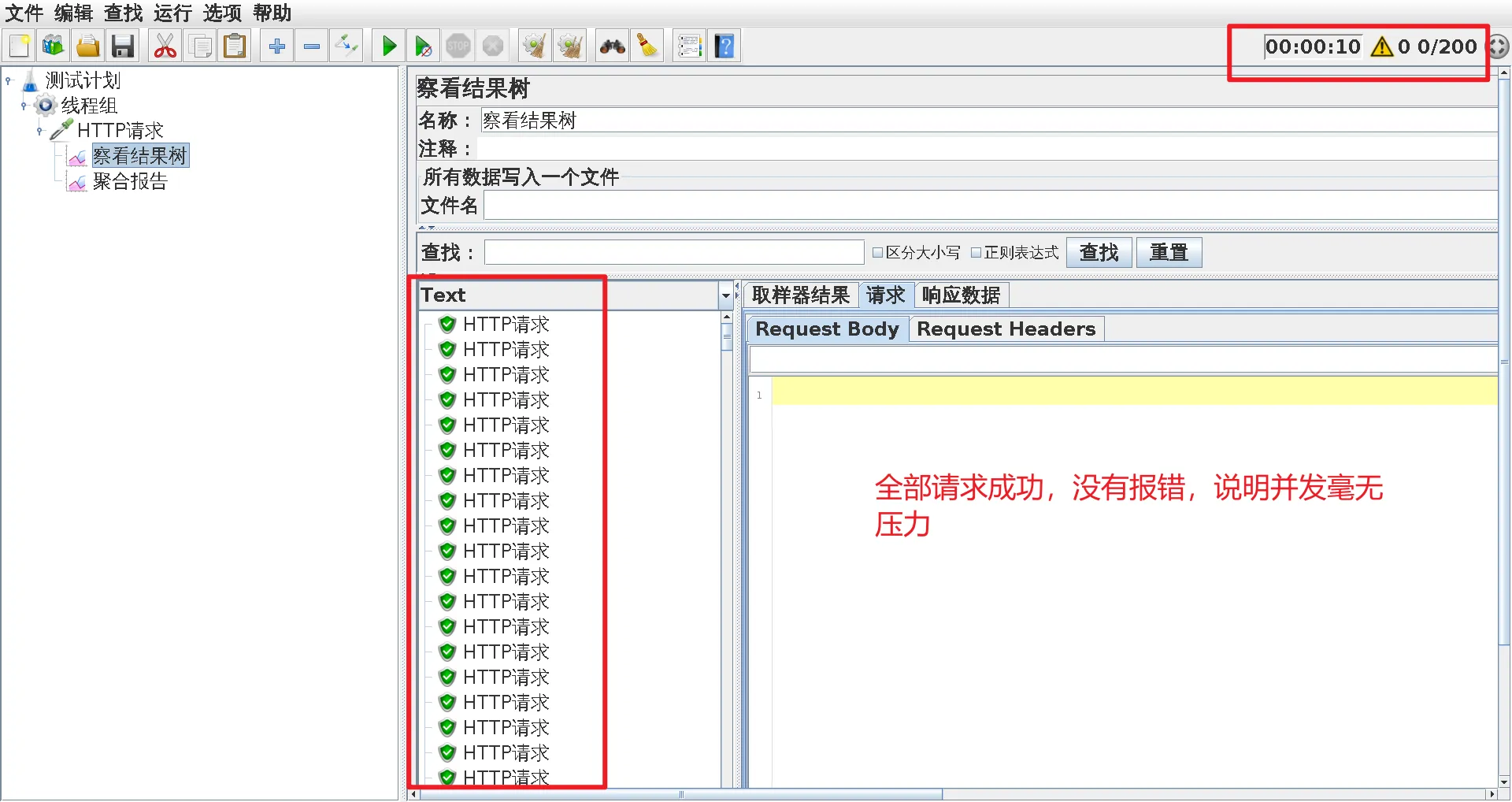Select 聚合报告 in the tree
Viewport: 1512px width, 802px height.
(130, 181)
